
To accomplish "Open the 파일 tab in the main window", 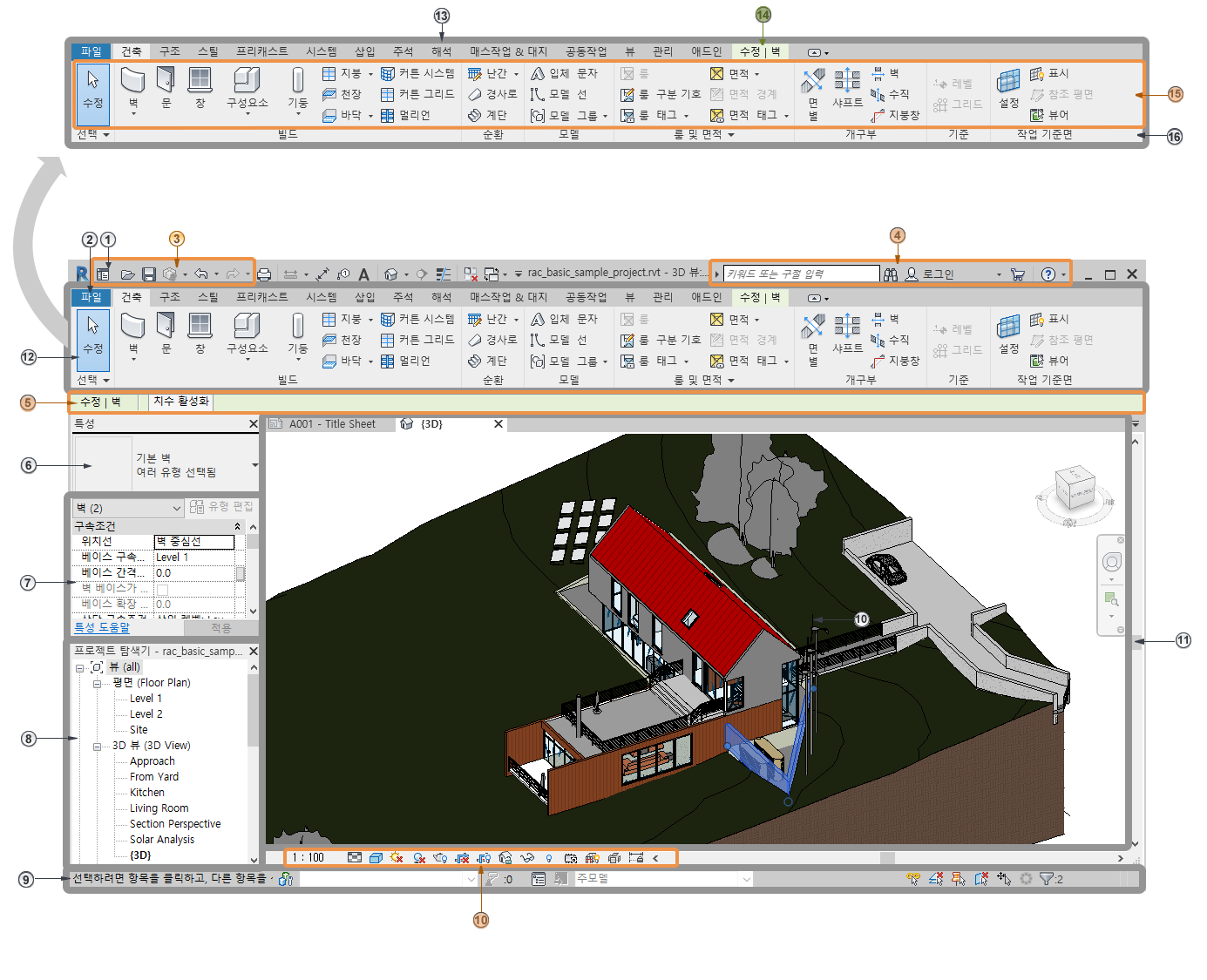I will pyautogui.click(x=91, y=297).
